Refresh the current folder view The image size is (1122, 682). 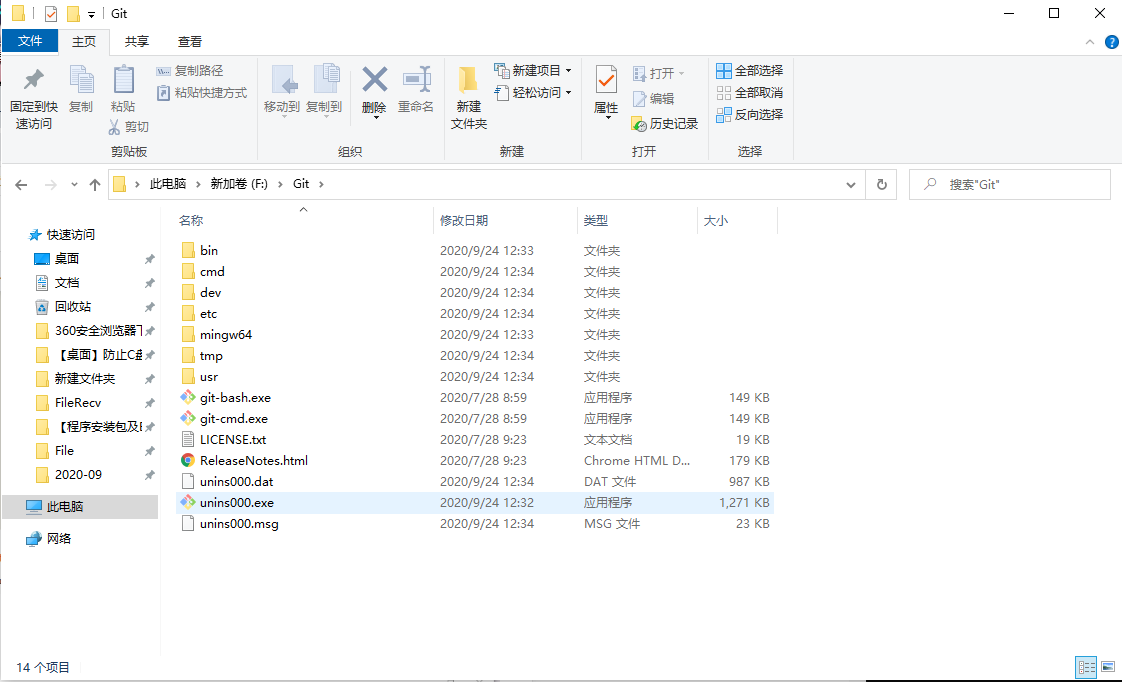pyautogui.click(x=882, y=185)
